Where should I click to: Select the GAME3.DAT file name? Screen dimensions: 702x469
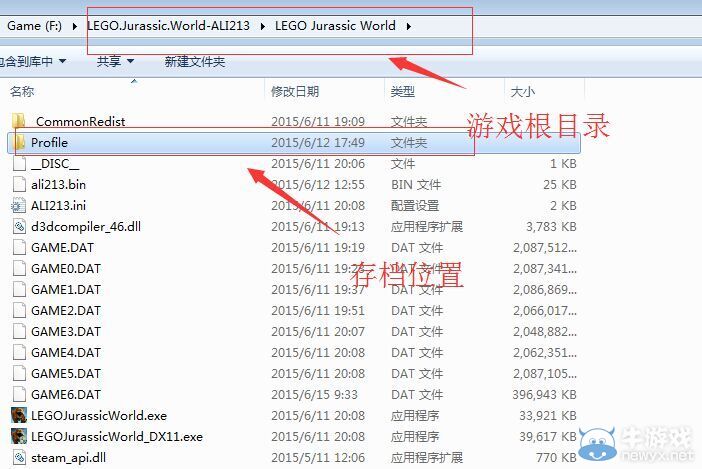[x=66, y=332]
